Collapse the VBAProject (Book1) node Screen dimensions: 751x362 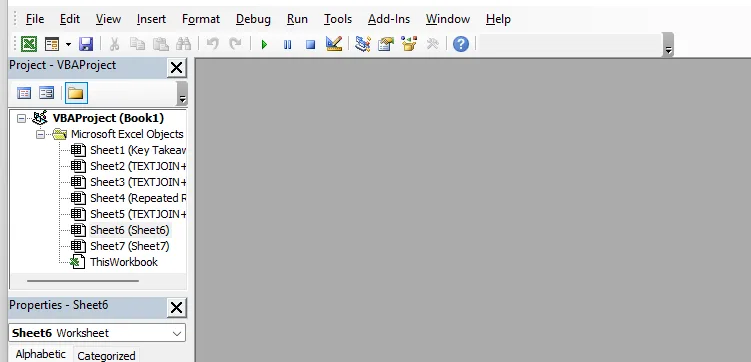tap(22, 118)
